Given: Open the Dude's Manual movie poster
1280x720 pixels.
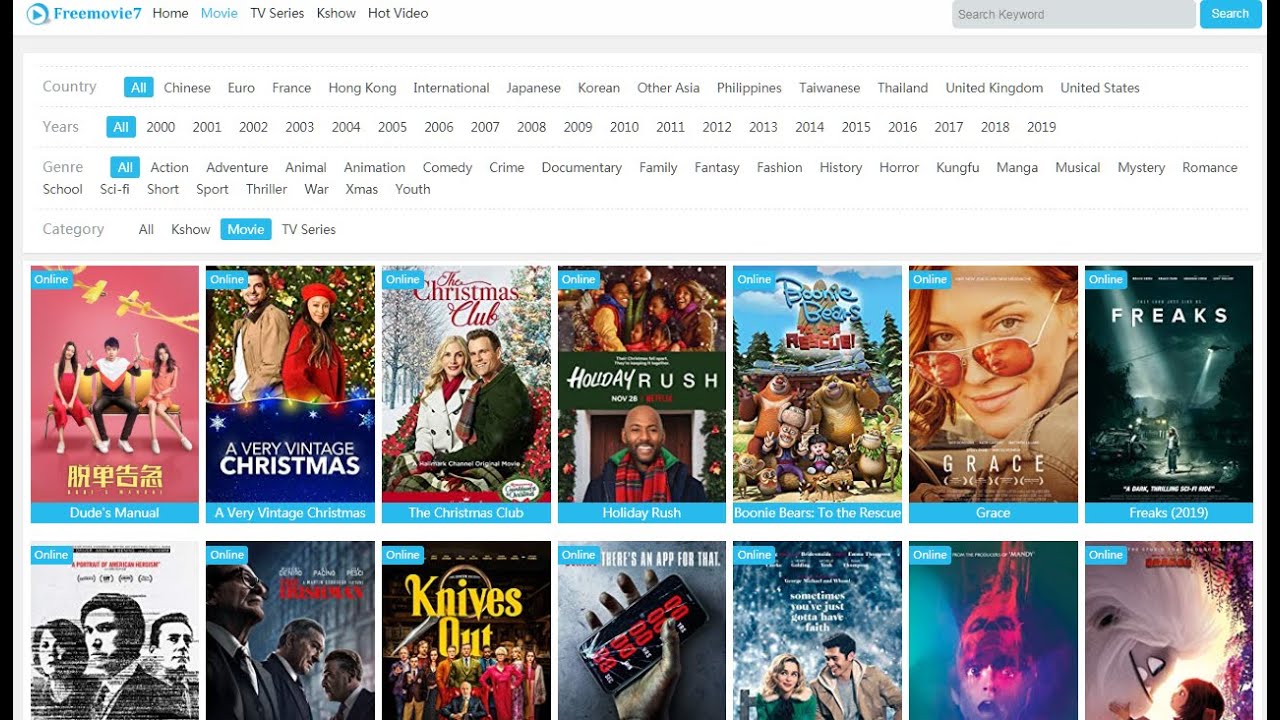Looking at the screenshot, I should 115,384.
